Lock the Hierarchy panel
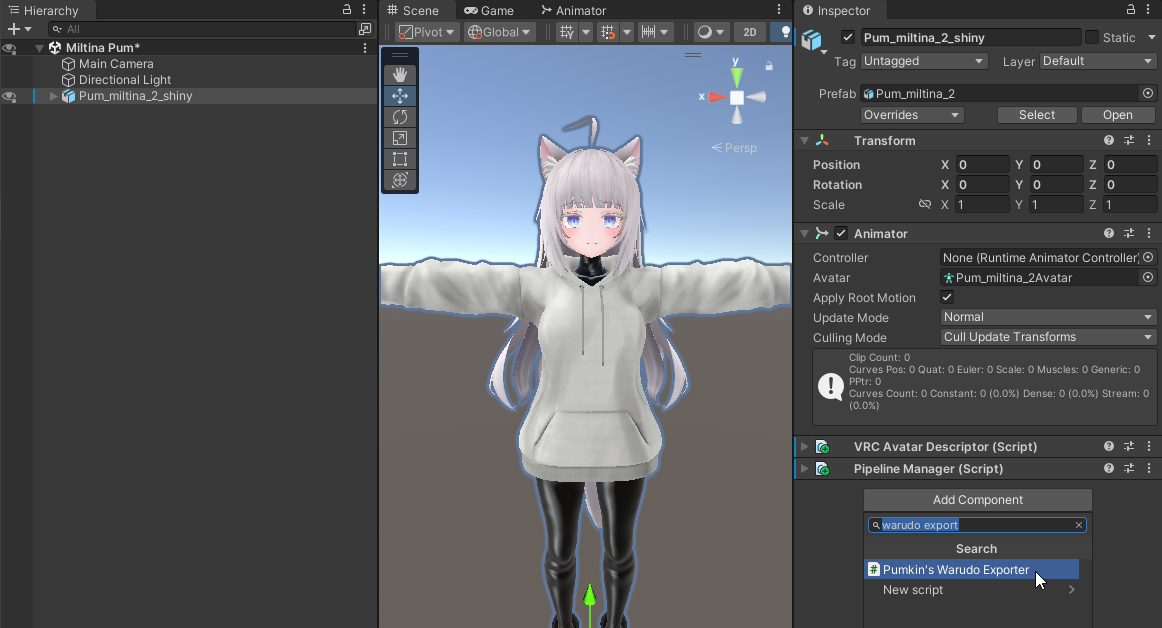Viewport: 1162px width, 628px height. coord(347,10)
